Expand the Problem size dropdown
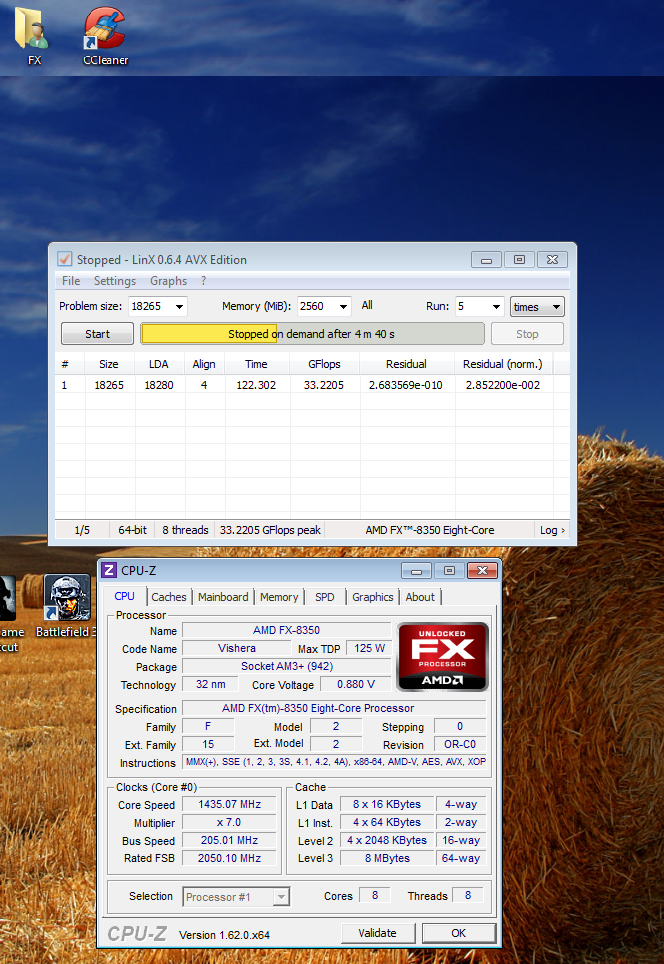 point(180,306)
